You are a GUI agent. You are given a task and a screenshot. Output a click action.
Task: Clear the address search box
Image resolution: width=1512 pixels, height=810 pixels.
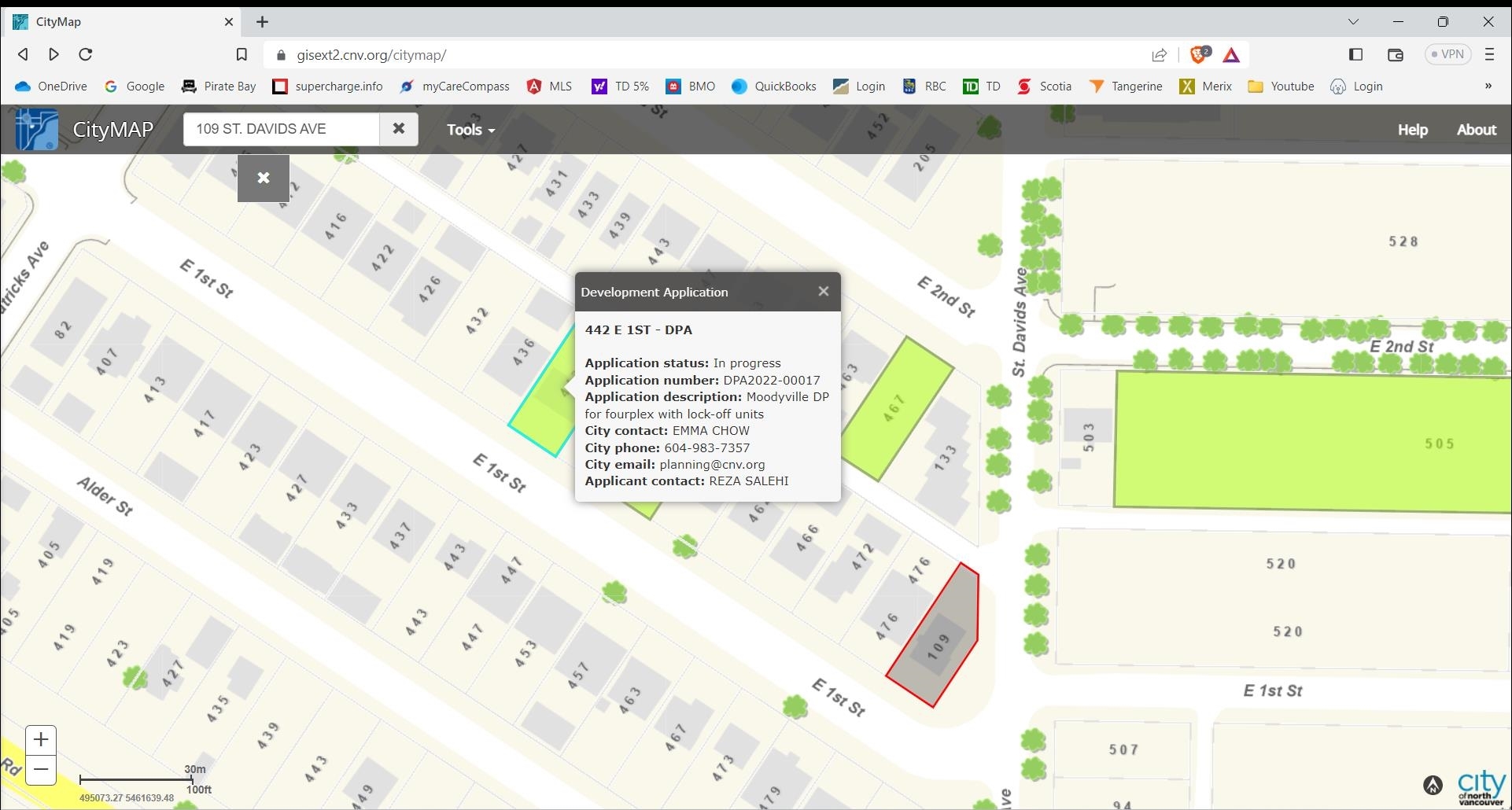tap(399, 129)
